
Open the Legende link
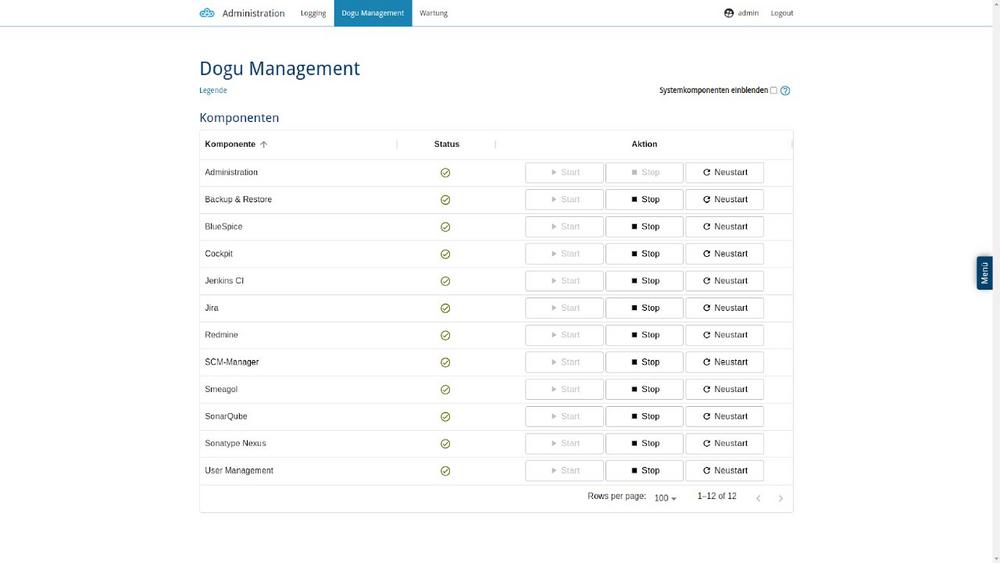point(213,91)
